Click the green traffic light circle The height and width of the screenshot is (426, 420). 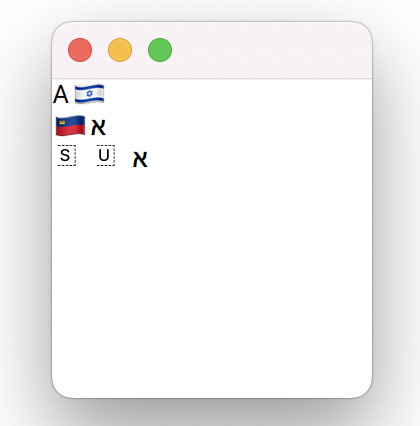coord(160,50)
